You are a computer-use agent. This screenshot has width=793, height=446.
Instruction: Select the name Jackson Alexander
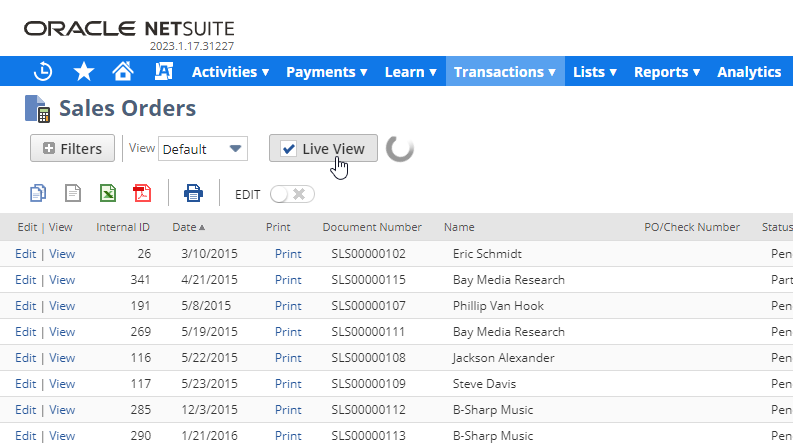pyautogui.click(x=503, y=358)
